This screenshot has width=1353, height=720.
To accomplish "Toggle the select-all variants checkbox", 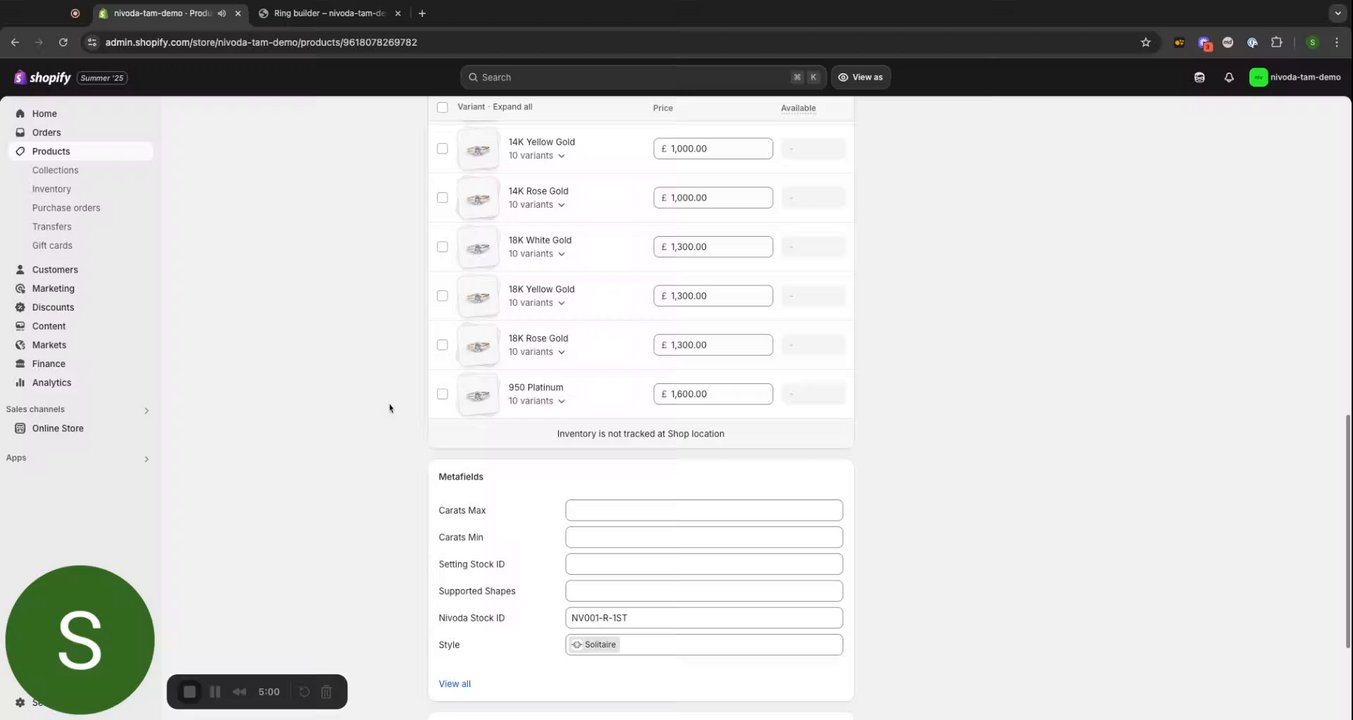I will point(442,107).
